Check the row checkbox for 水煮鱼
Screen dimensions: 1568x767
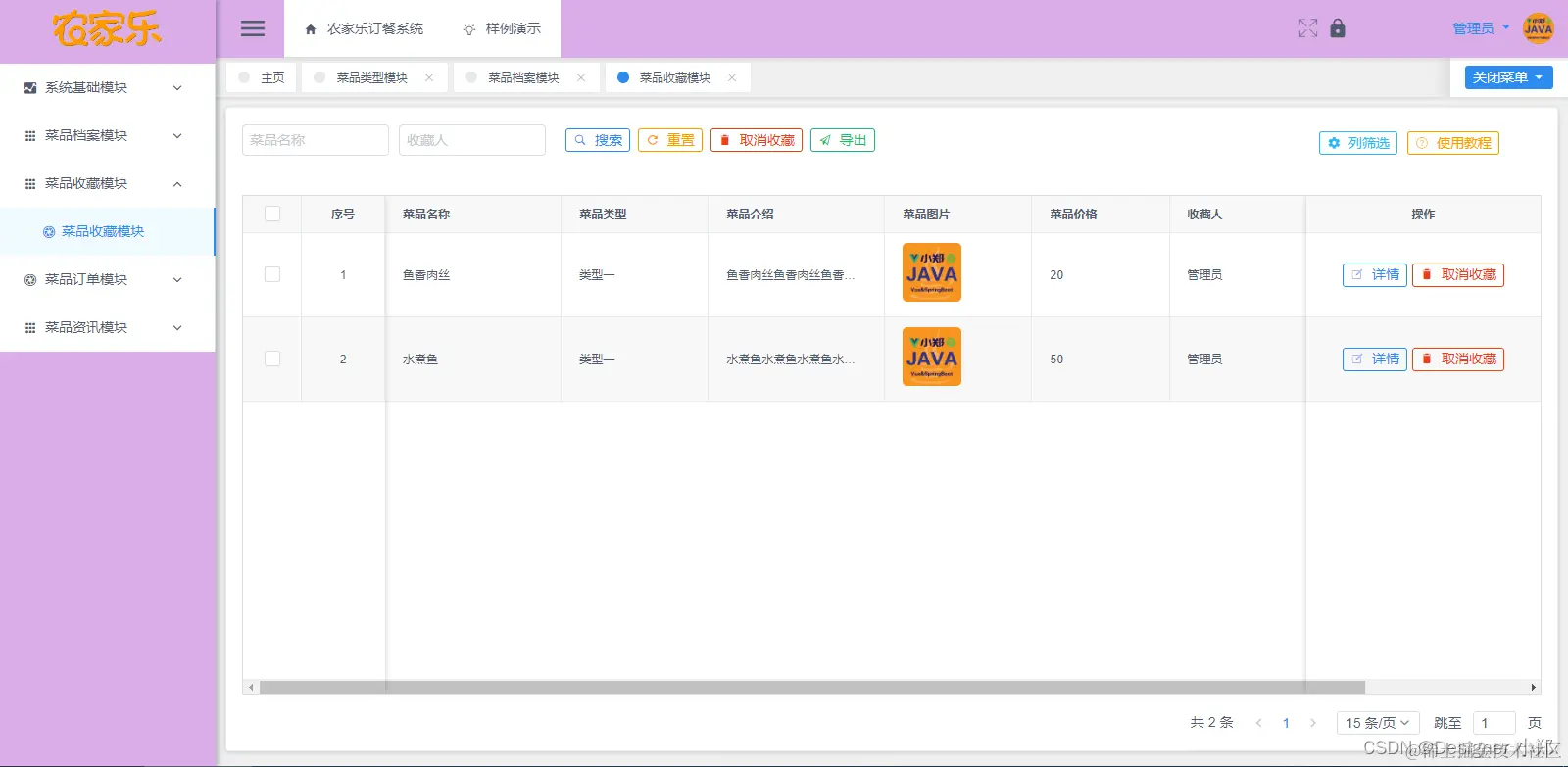click(272, 359)
